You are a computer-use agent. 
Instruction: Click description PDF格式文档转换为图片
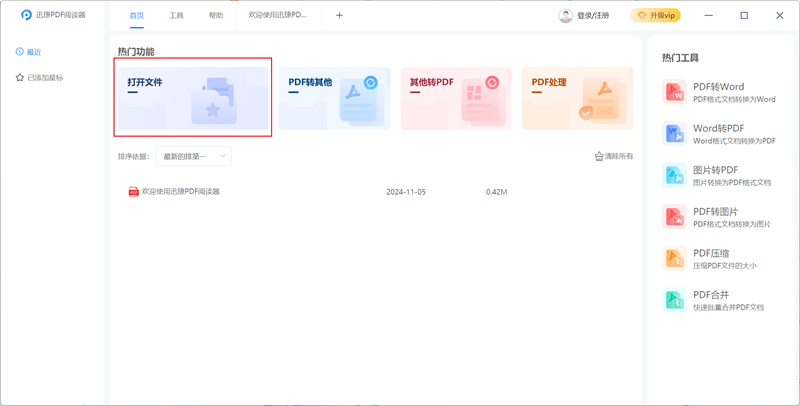[x=732, y=224]
